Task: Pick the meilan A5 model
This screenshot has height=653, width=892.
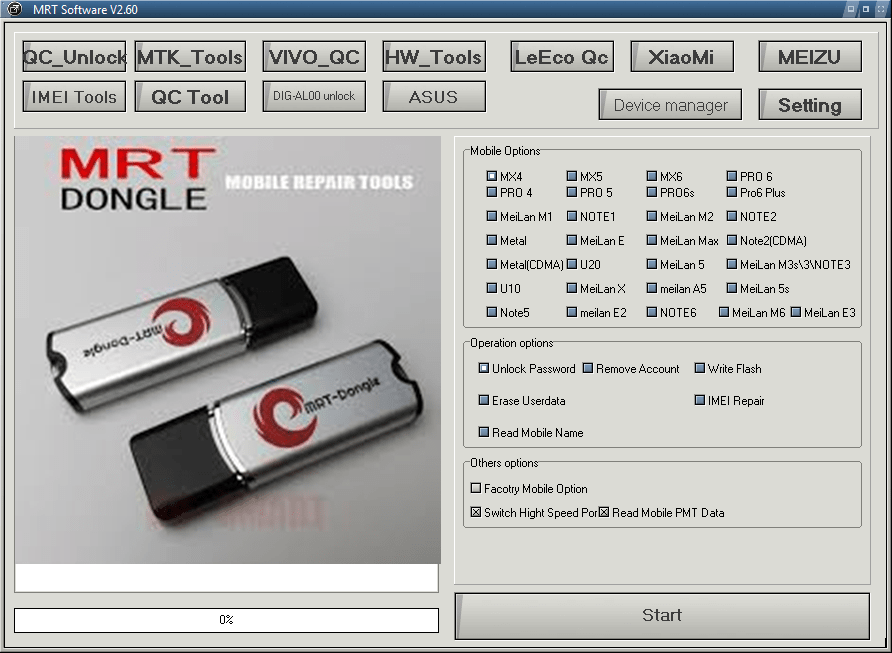Action: tap(652, 288)
